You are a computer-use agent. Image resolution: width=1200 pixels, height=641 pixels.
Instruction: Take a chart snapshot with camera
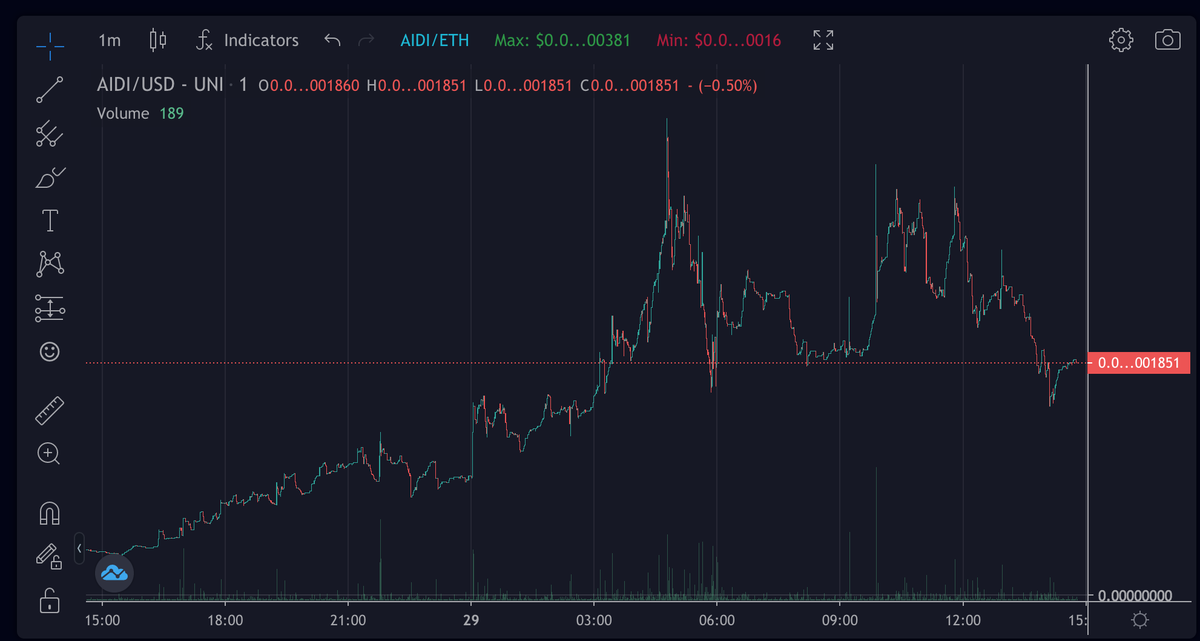pos(1167,40)
